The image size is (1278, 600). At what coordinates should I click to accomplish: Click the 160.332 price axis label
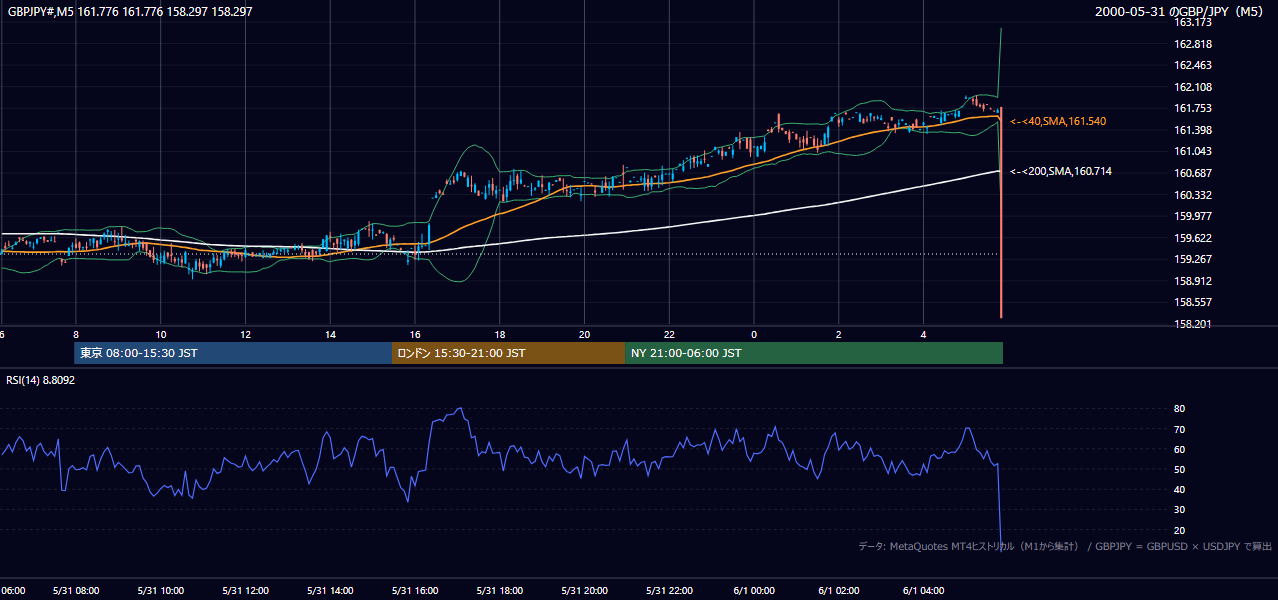1192,195
